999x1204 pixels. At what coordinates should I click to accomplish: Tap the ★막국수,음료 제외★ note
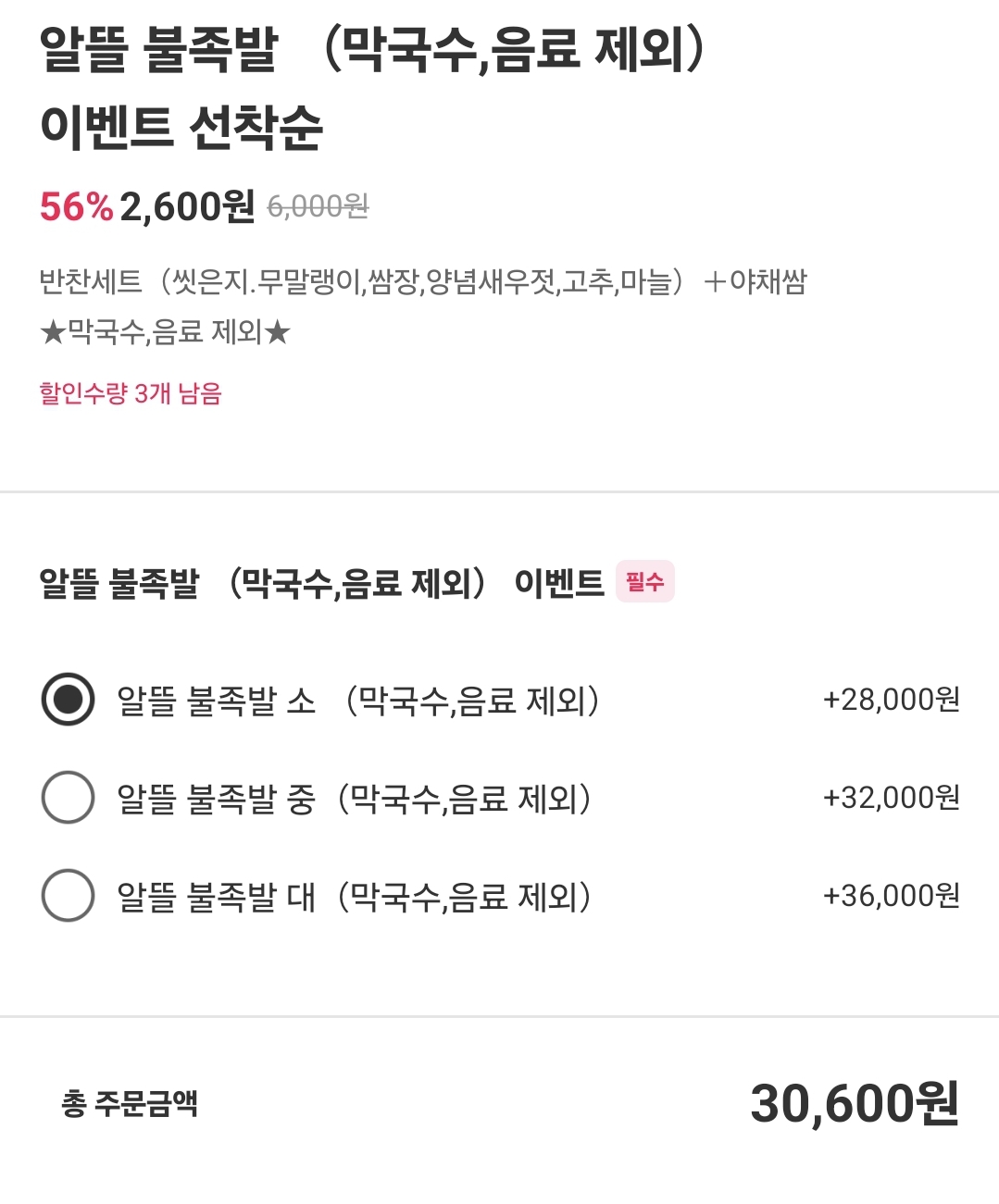click(x=165, y=331)
